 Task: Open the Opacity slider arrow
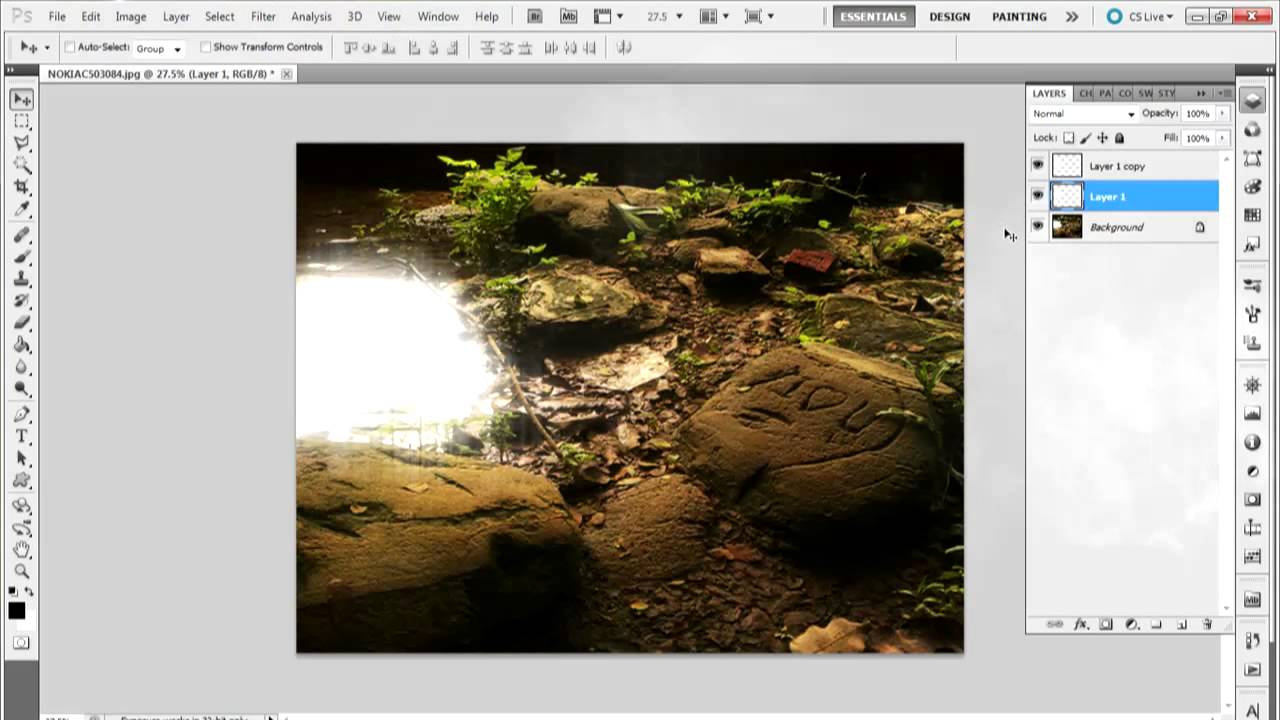coord(1222,114)
